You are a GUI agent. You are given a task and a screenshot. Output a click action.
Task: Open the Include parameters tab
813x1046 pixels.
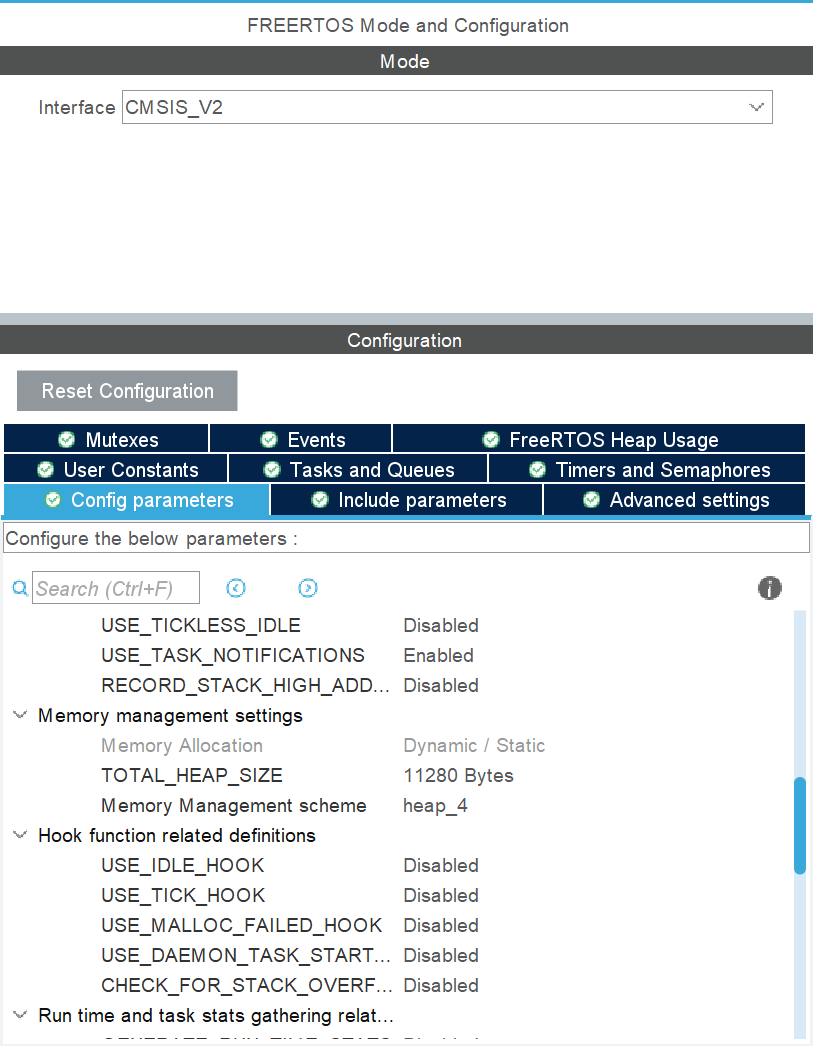[x=407, y=500]
